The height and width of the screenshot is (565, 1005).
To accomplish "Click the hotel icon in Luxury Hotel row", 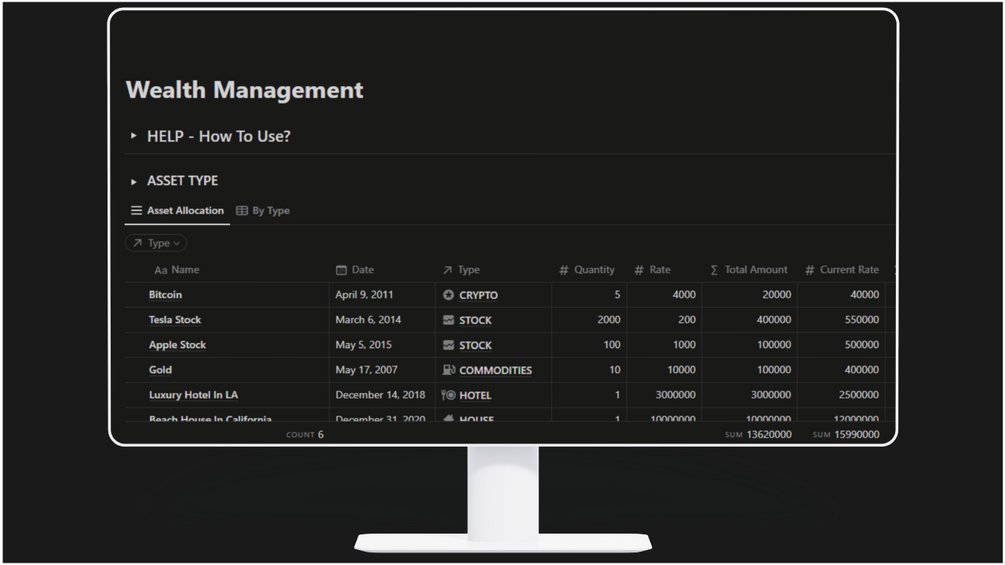I will pos(449,395).
